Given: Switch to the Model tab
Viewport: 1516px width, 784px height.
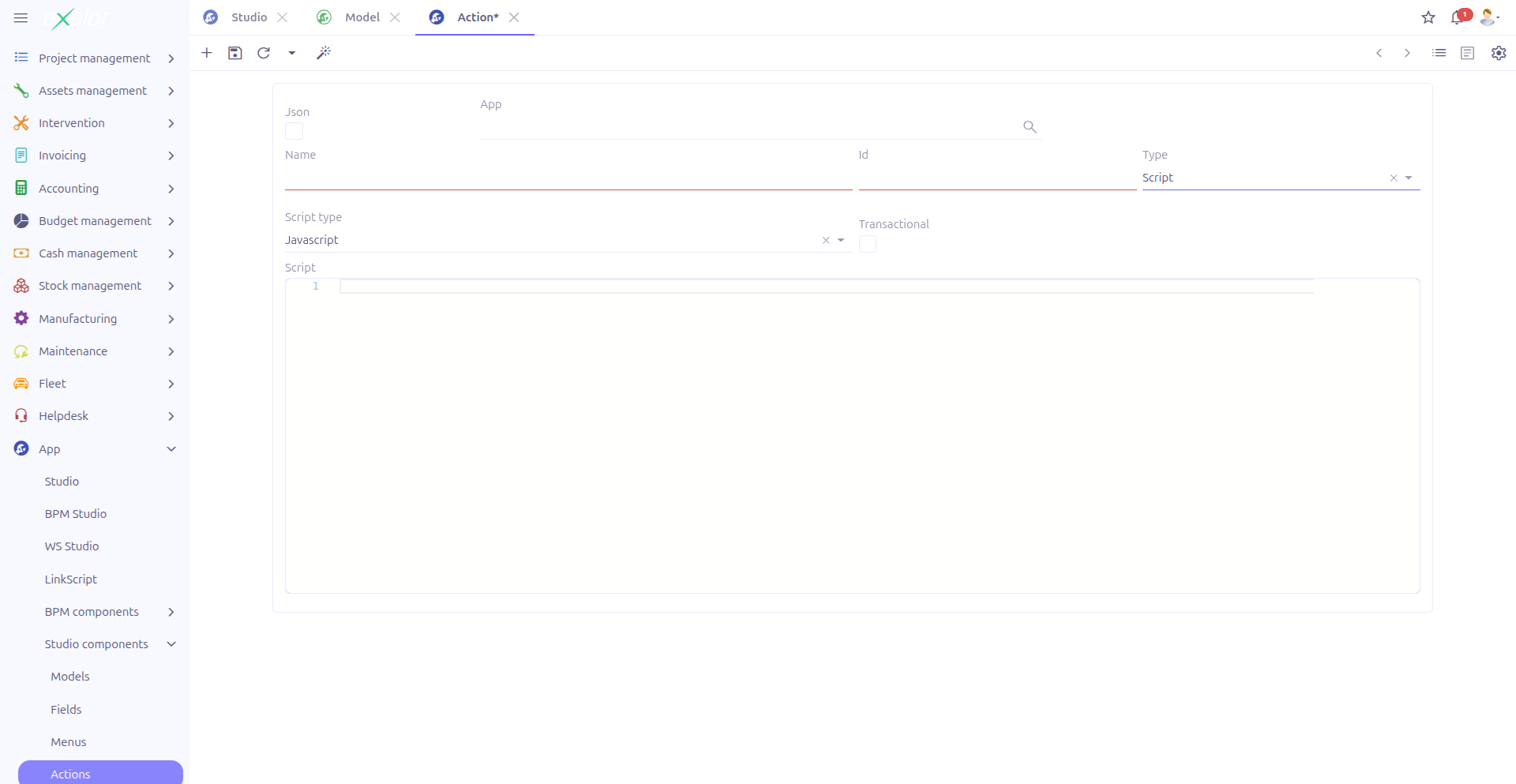Looking at the screenshot, I should [361, 17].
